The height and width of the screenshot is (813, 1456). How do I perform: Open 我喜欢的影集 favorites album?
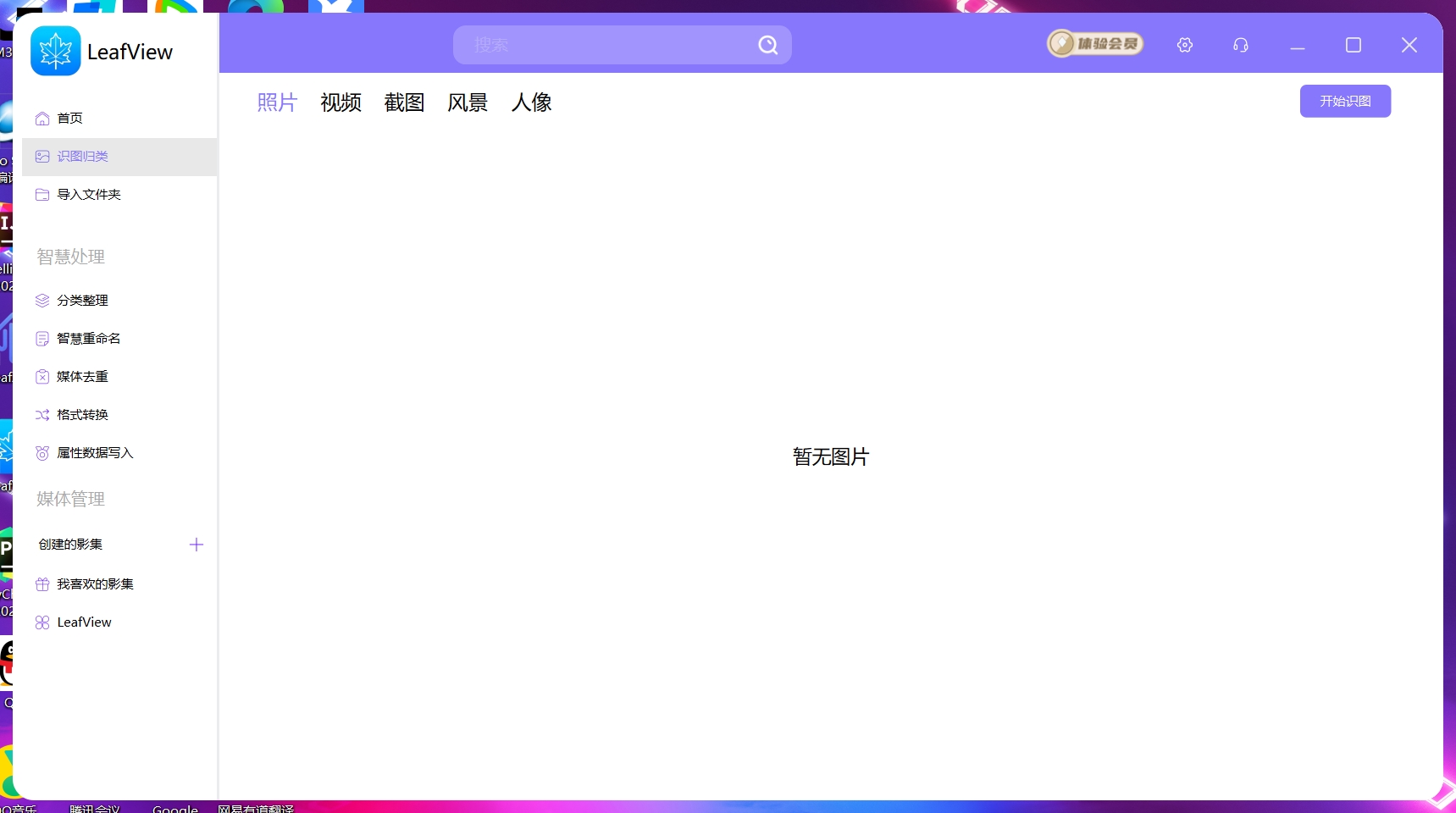[119, 584]
